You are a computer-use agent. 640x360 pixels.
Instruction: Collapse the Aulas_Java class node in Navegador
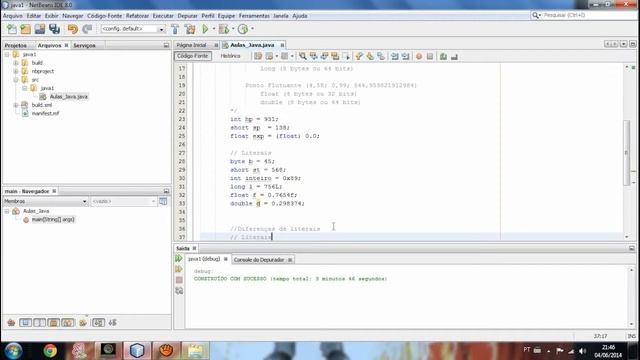(x=7, y=211)
